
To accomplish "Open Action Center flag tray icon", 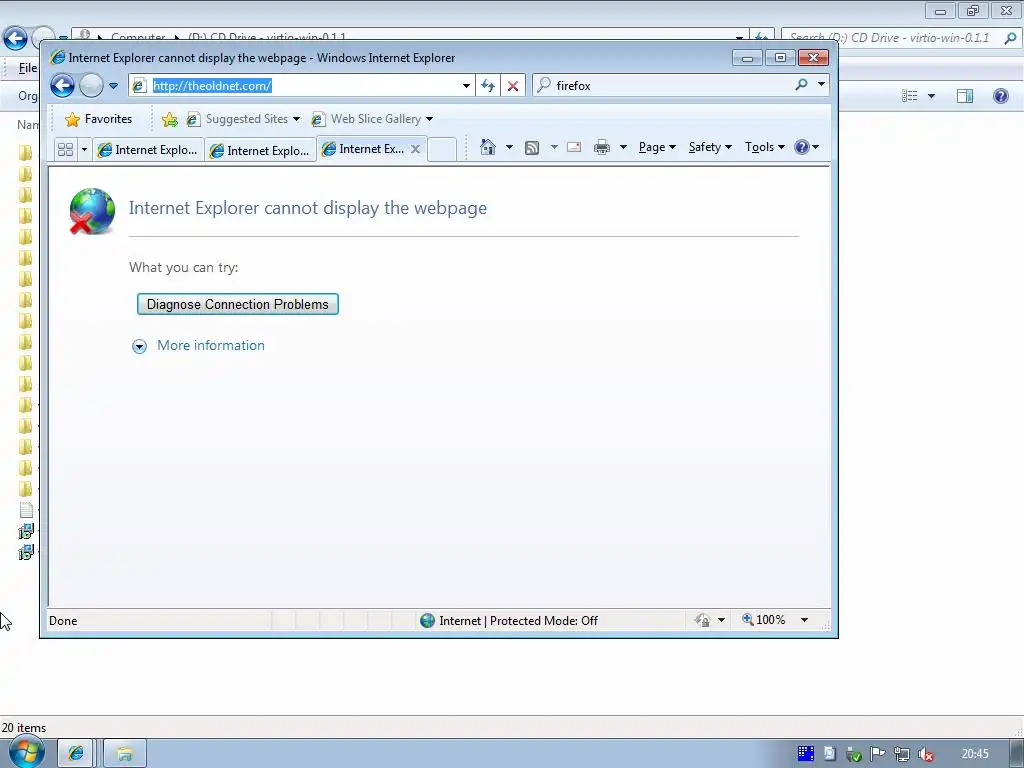I will [878, 754].
